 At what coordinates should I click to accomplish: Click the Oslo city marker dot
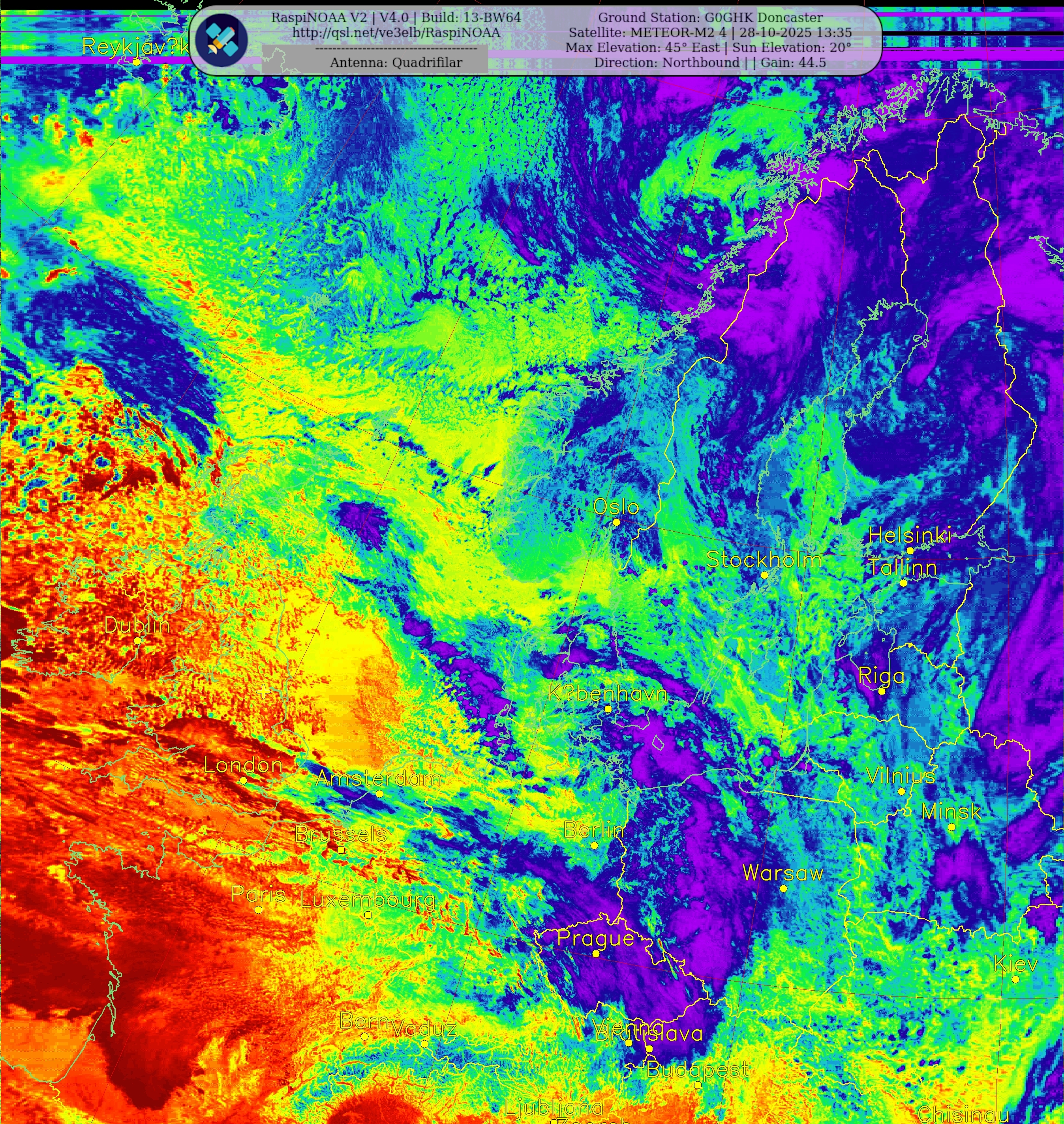[x=617, y=522]
